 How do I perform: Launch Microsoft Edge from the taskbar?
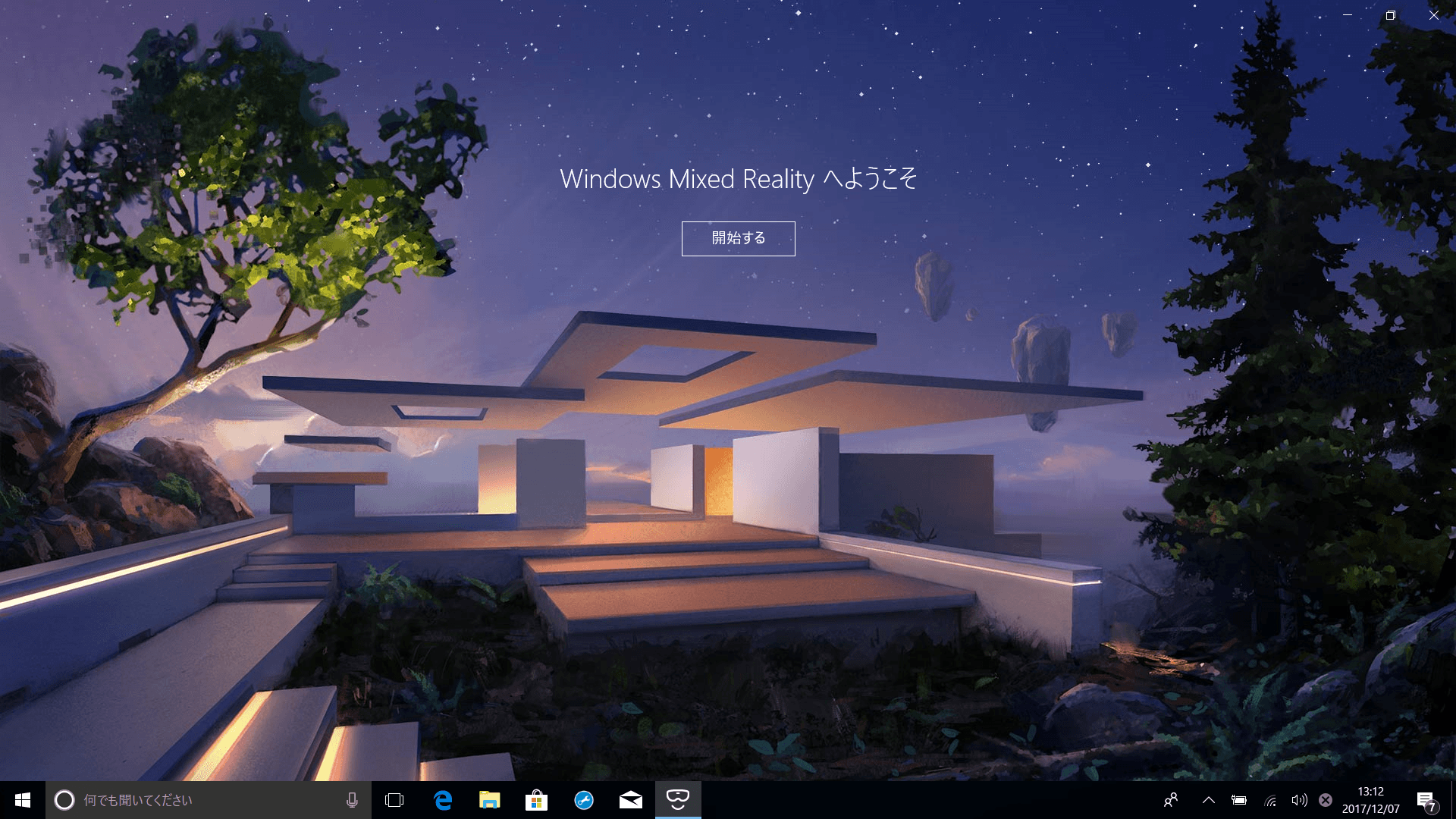click(442, 799)
